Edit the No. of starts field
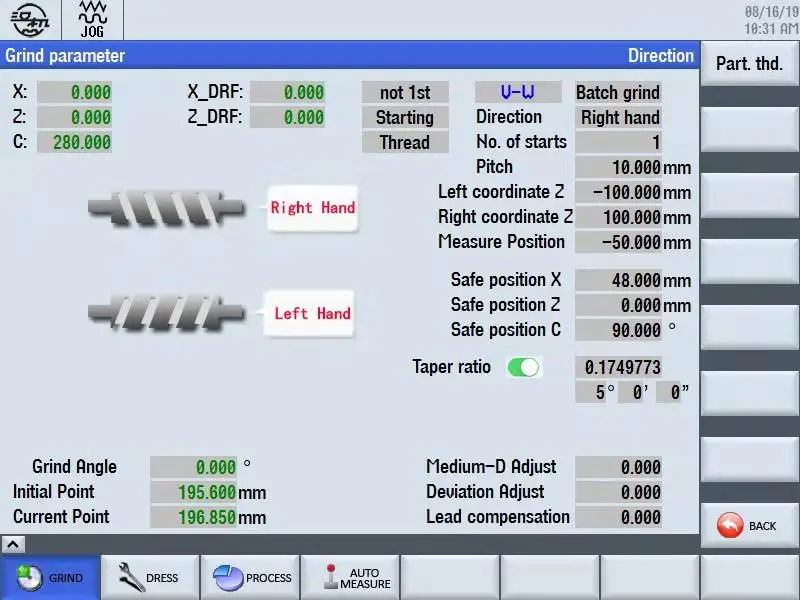Image resolution: width=800 pixels, height=600 pixels. (x=618, y=142)
